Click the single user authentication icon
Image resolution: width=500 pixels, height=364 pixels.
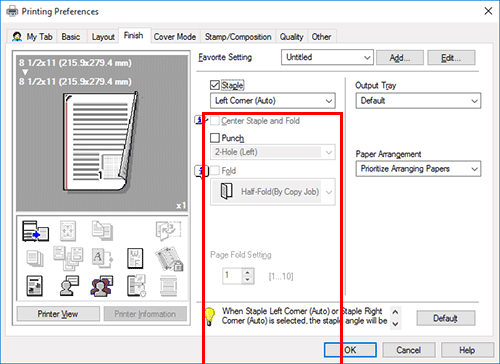[x=69, y=286]
